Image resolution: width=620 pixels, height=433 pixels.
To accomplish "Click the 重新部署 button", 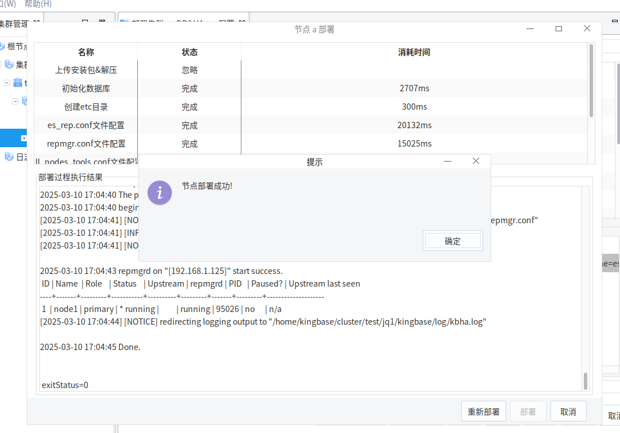I will (x=484, y=411).
